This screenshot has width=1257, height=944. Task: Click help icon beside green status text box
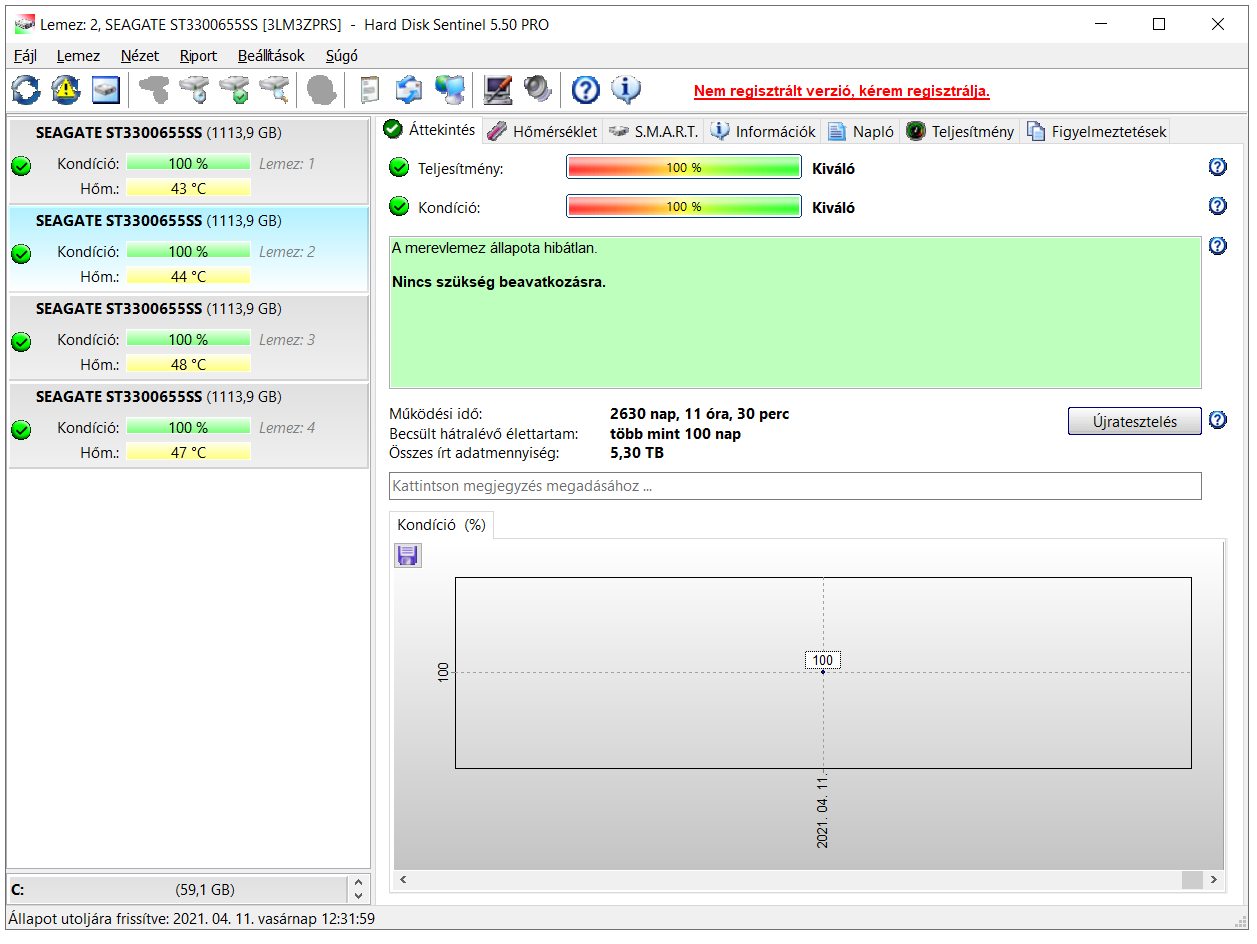[1217, 246]
